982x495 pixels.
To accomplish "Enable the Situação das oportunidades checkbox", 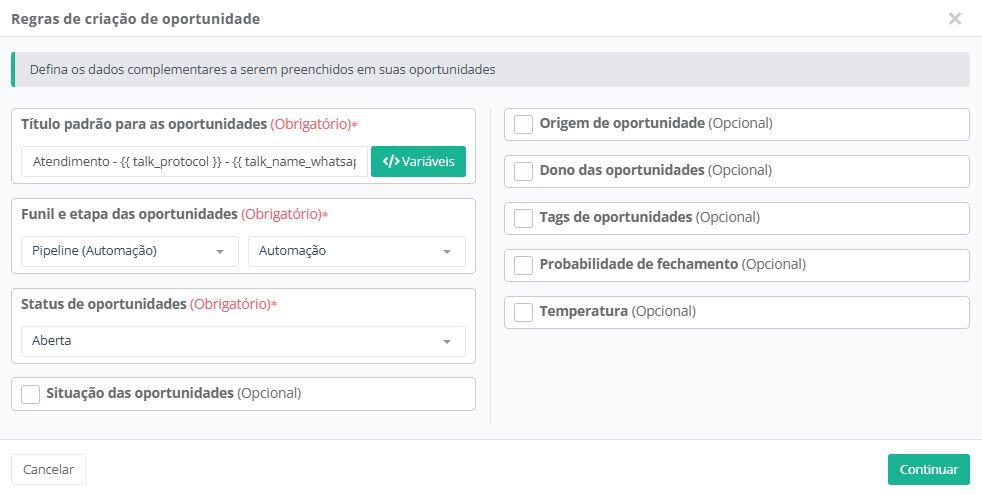I will (x=30, y=394).
